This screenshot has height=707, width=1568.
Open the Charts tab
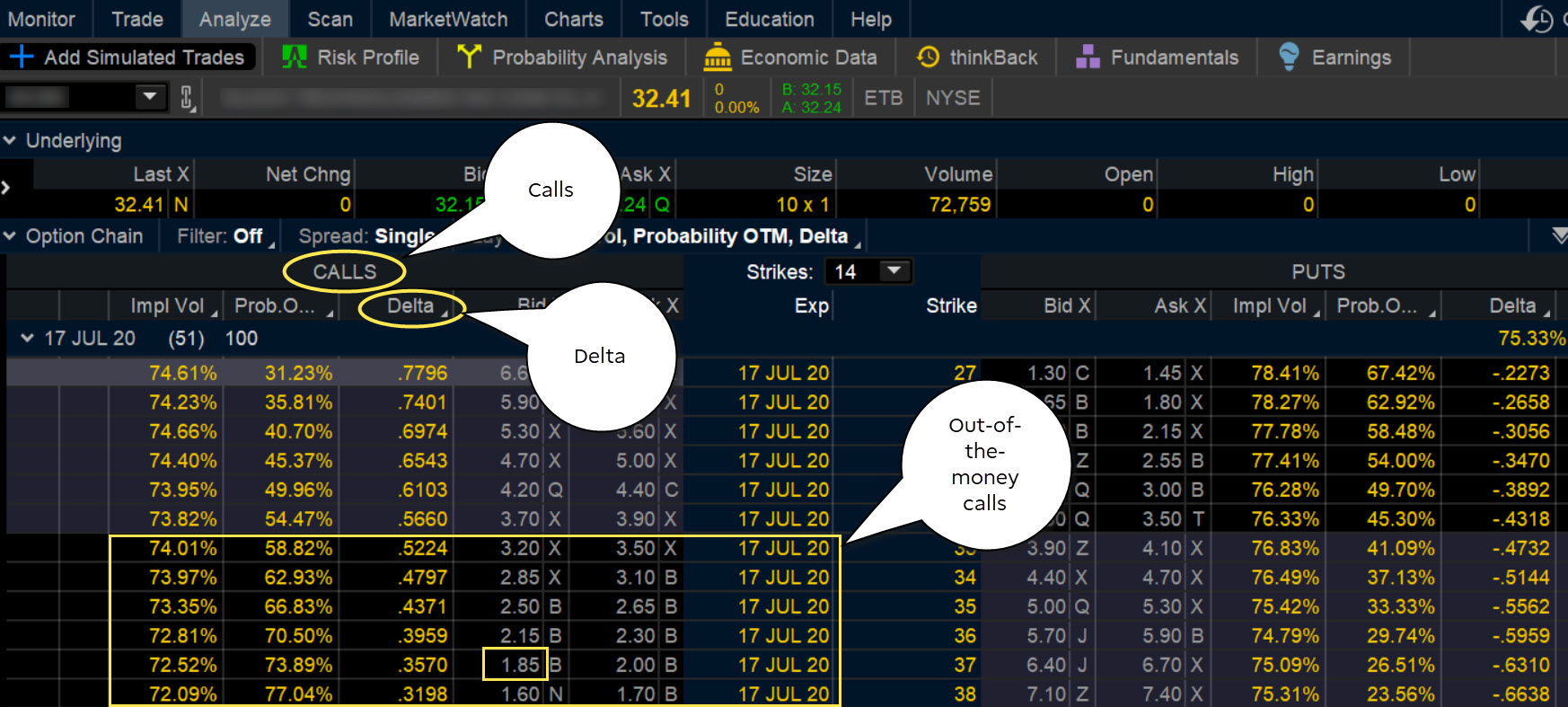click(574, 19)
